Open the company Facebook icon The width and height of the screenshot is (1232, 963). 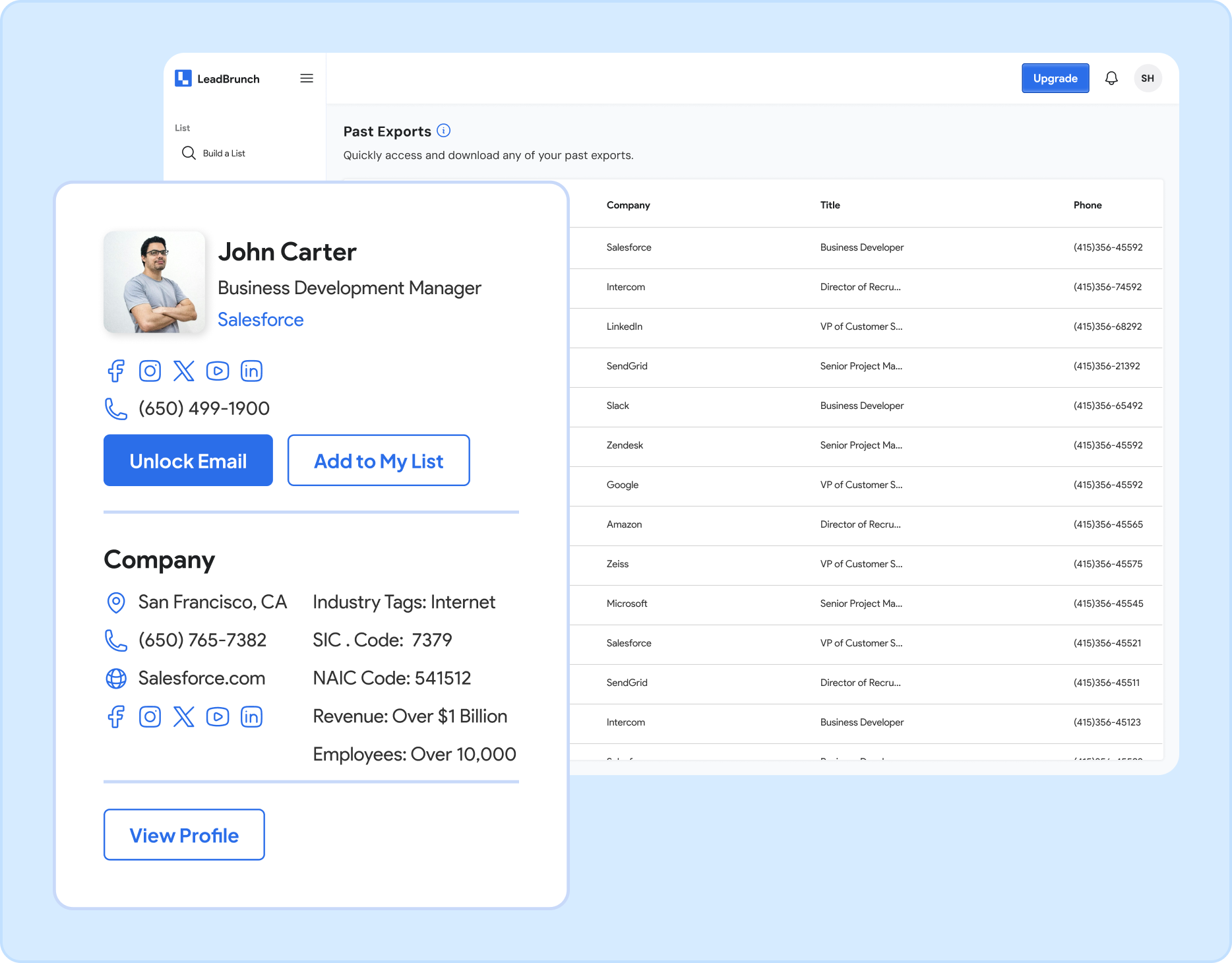[116, 716]
